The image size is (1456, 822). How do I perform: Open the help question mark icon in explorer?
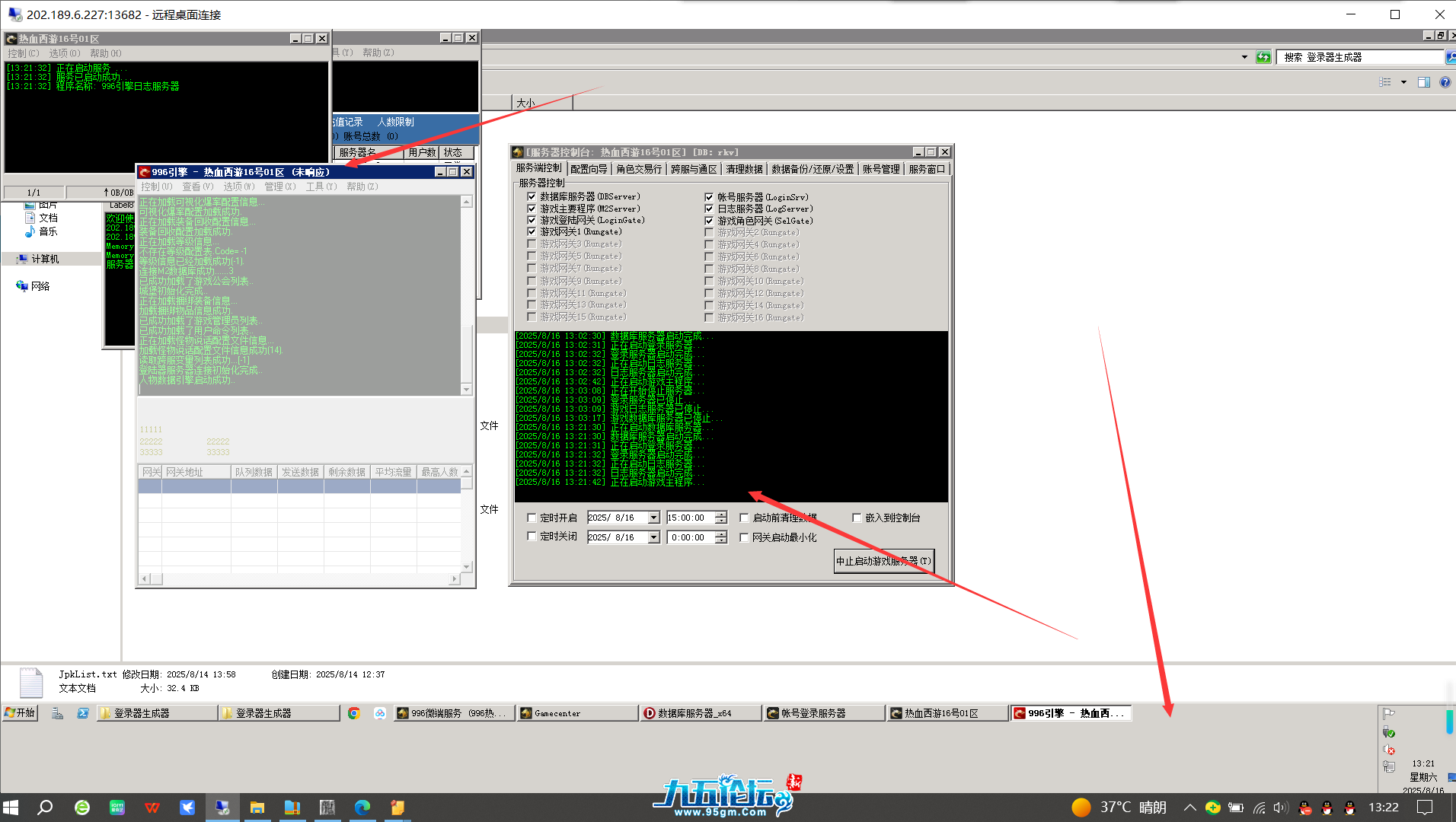pos(1445,82)
